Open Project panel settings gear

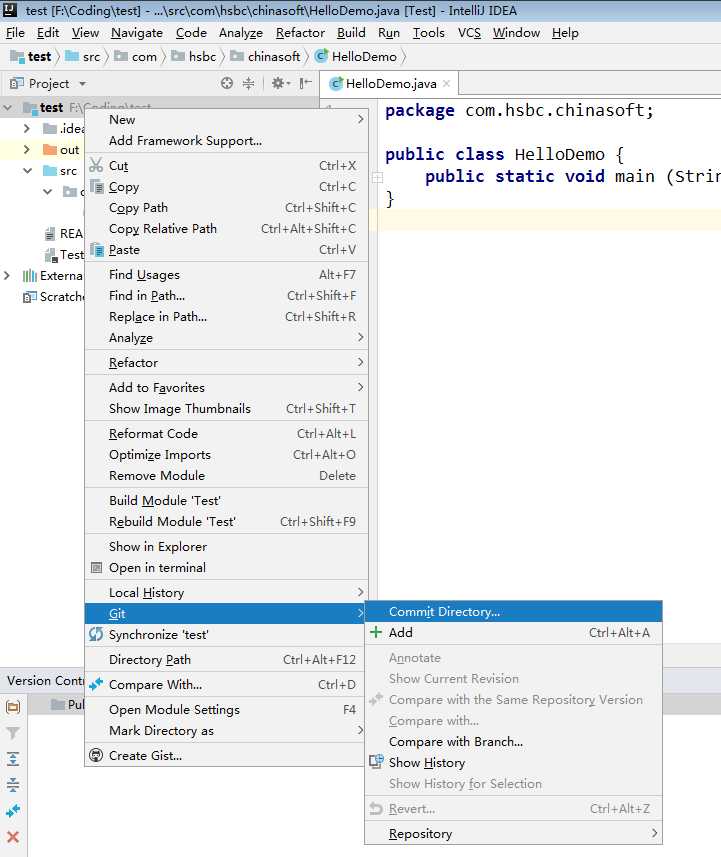click(280, 83)
